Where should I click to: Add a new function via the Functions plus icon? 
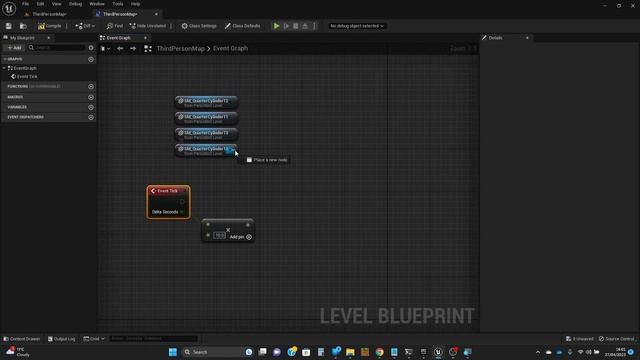(x=91, y=87)
